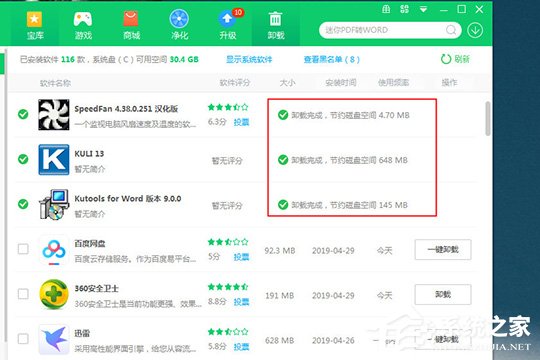Toggle the SpeedFan row checkbox
Viewport: 540px width, 360px height.
click(23, 114)
